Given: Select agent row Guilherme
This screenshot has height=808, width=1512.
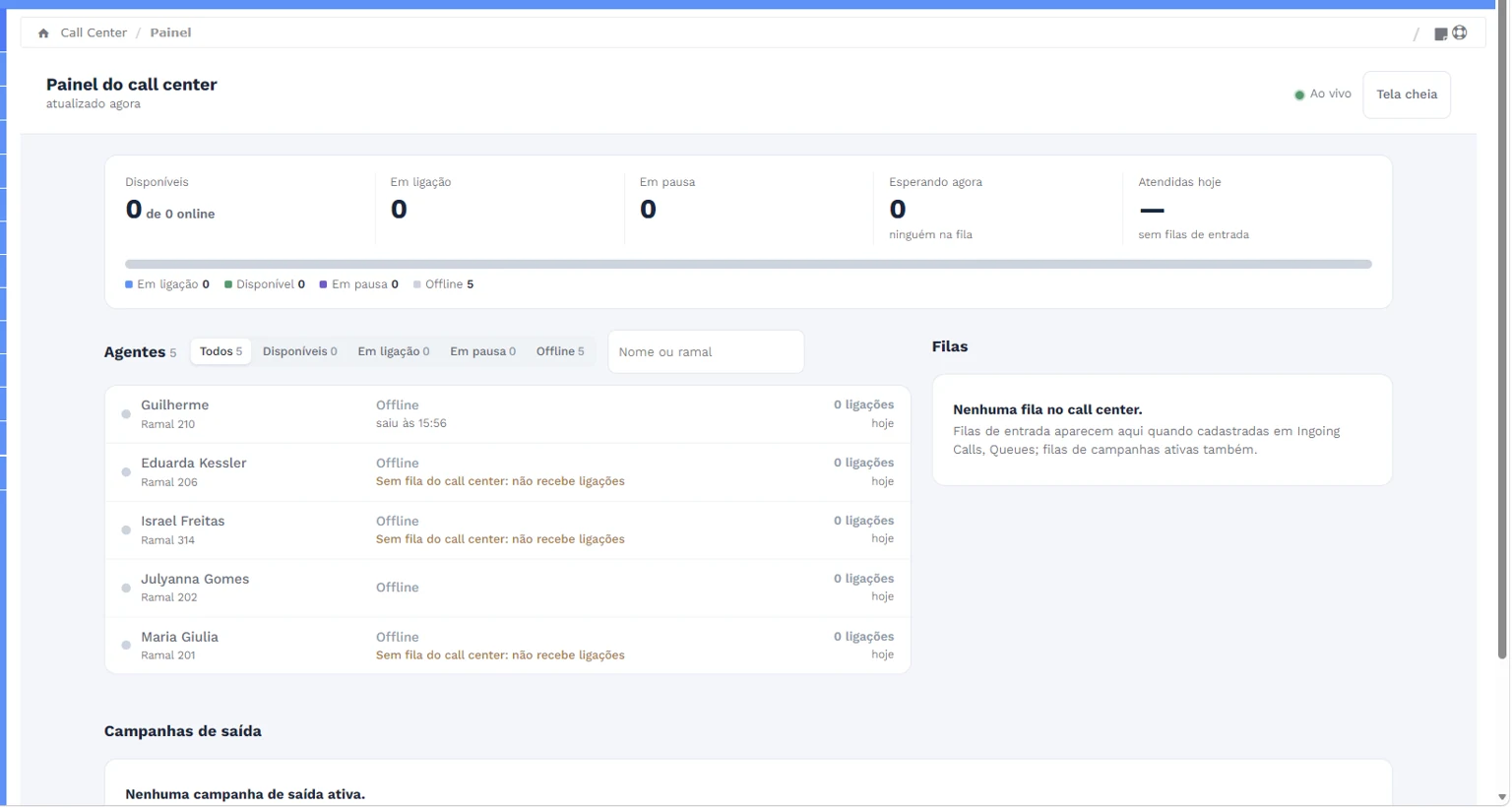Looking at the screenshot, I should 508,414.
